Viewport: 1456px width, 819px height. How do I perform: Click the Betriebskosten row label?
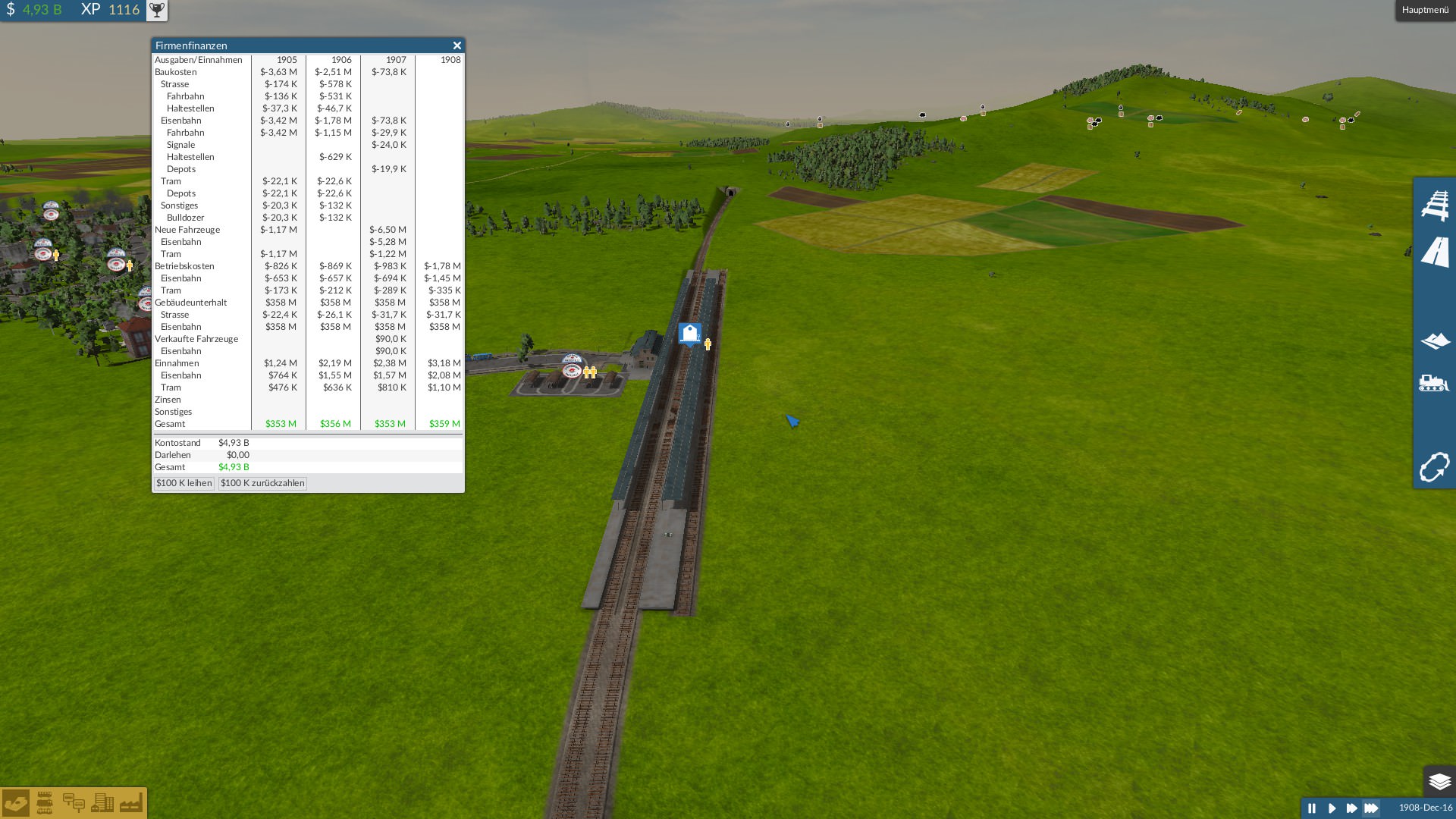[x=184, y=266]
